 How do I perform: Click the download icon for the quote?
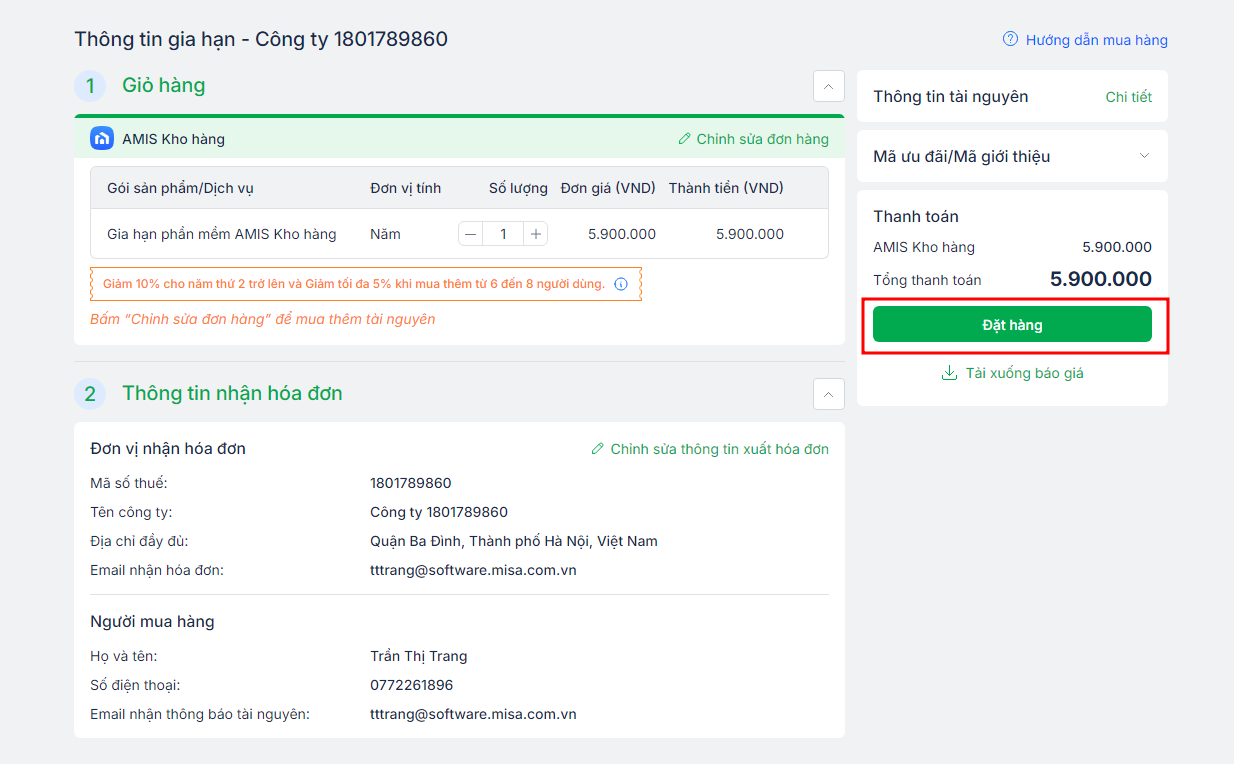coord(949,373)
